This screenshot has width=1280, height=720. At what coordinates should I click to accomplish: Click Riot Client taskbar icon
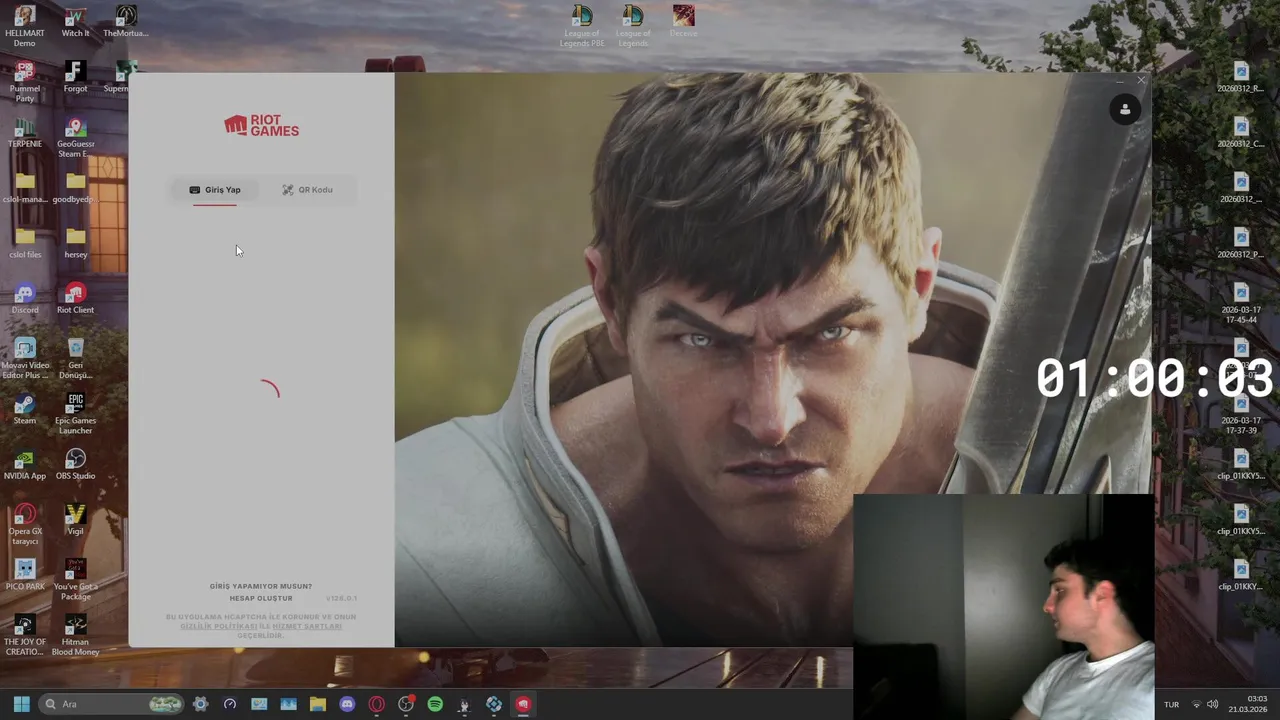pyautogui.click(x=523, y=704)
